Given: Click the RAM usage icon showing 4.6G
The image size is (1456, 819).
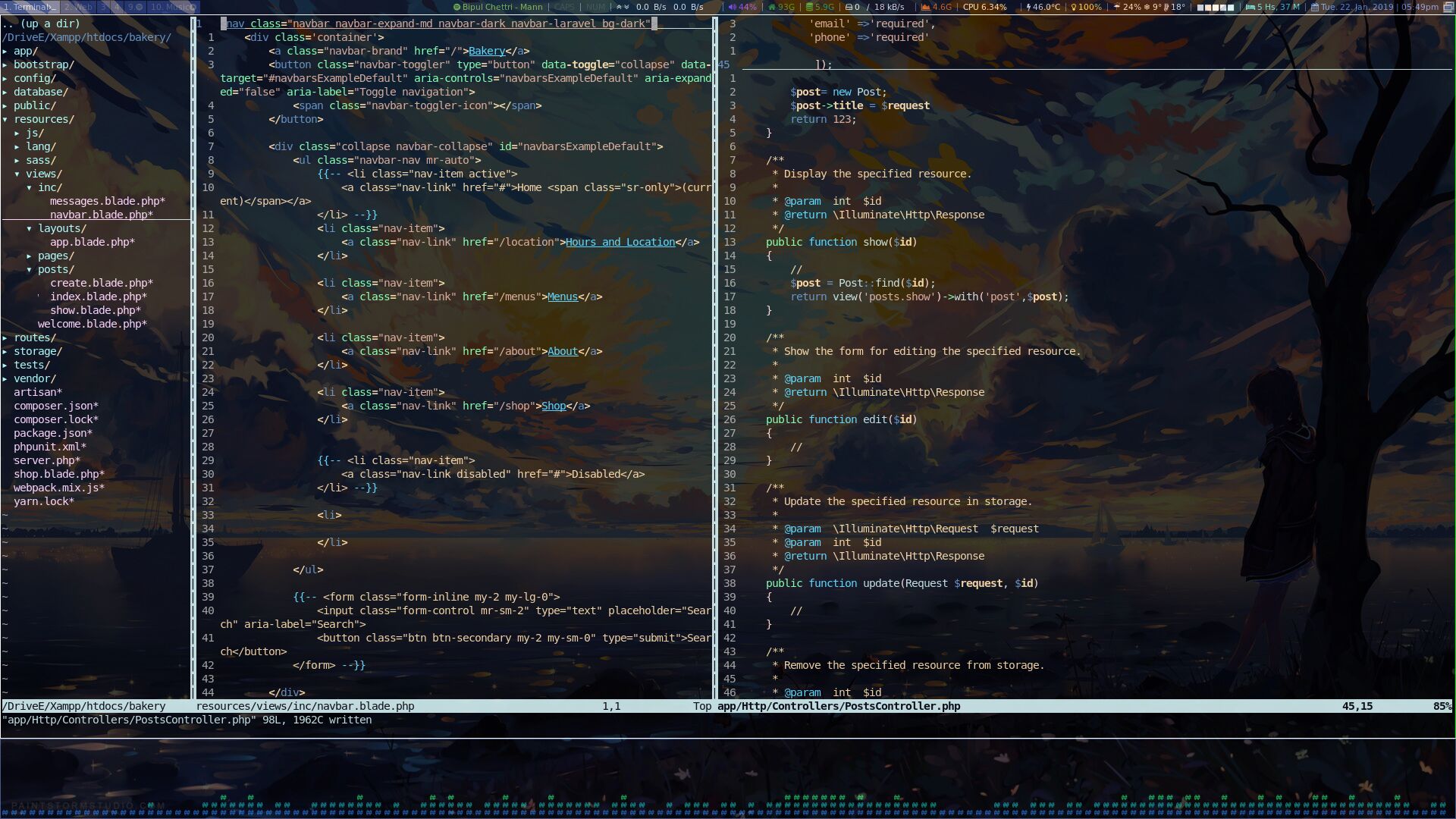Looking at the screenshot, I should tap(926, 7).
